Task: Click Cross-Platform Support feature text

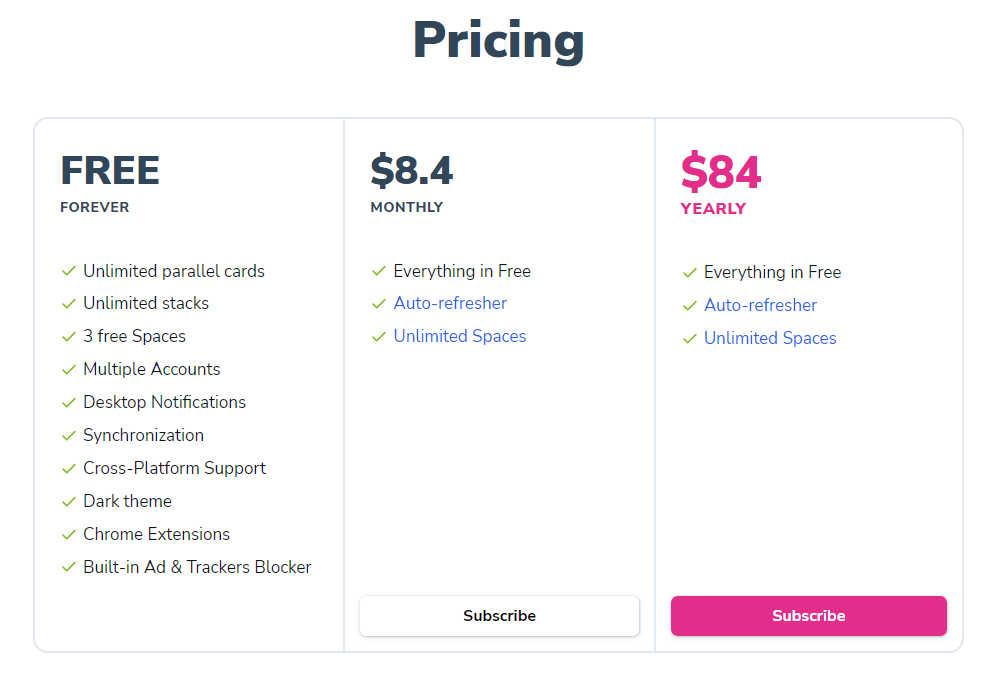Action: pos(174,468)
